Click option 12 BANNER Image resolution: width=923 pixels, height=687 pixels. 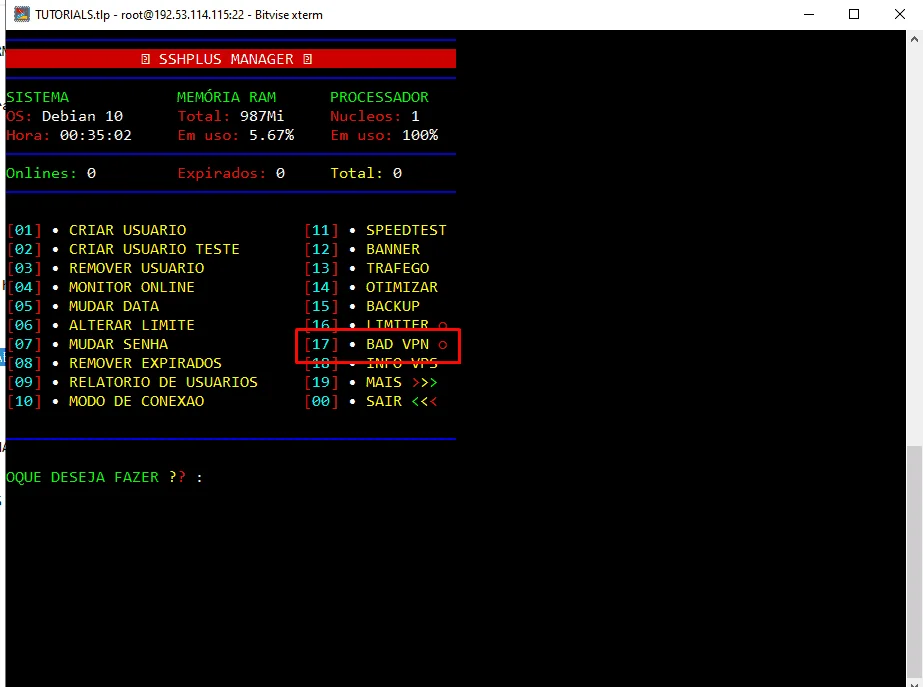363,249
